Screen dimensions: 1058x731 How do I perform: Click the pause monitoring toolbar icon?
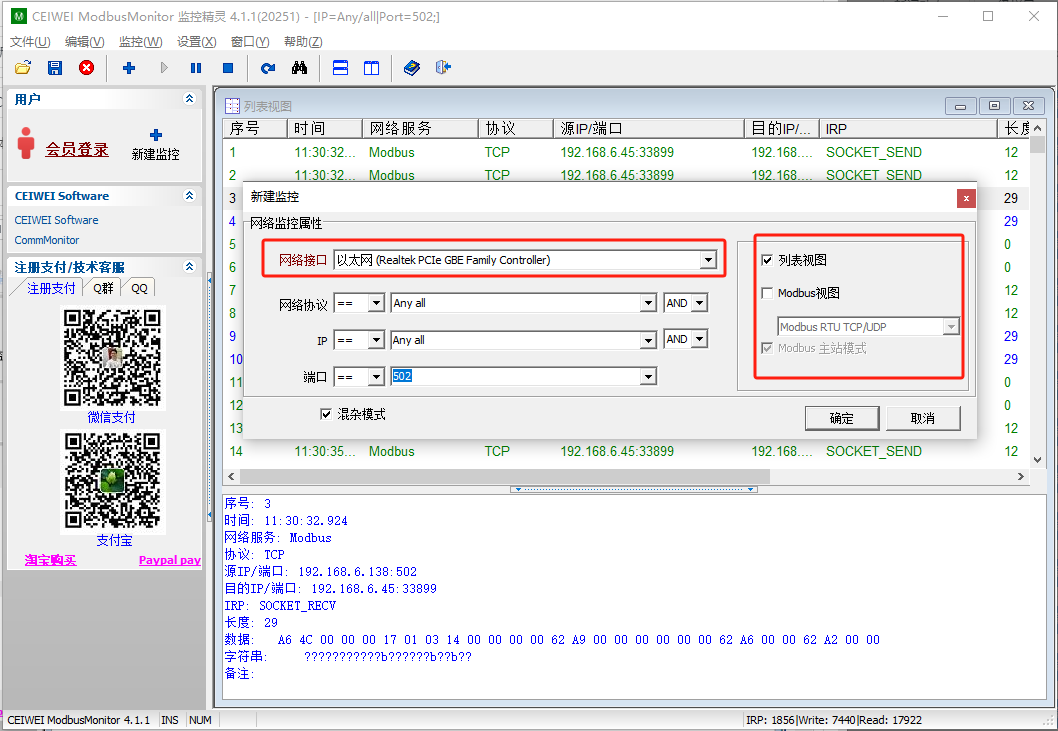point(196,68)
